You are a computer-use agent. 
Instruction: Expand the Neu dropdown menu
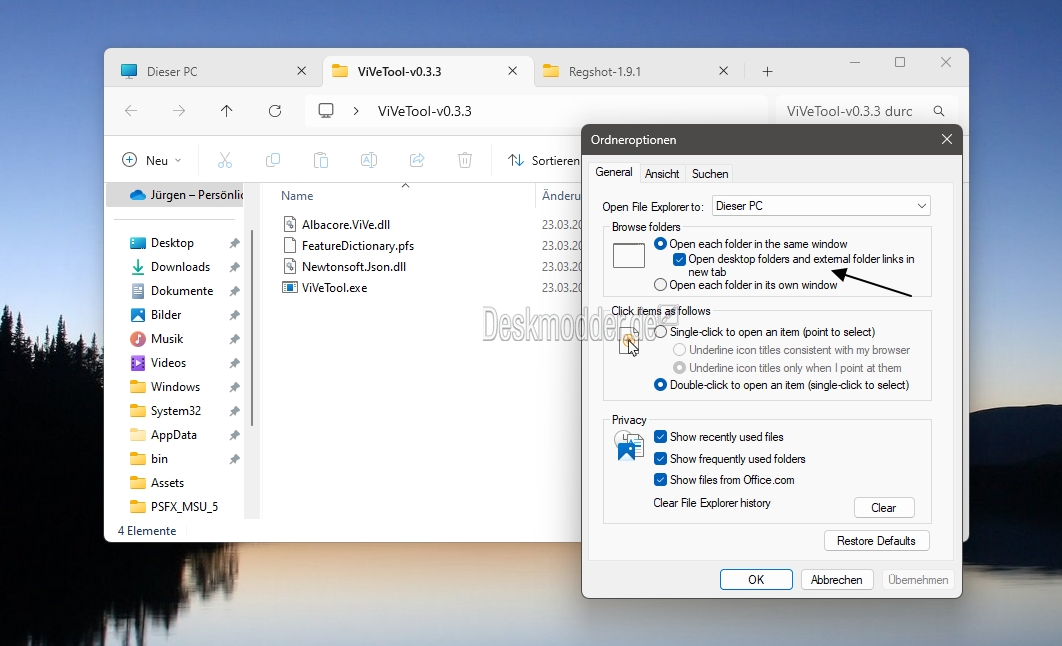tap(152, 160)
